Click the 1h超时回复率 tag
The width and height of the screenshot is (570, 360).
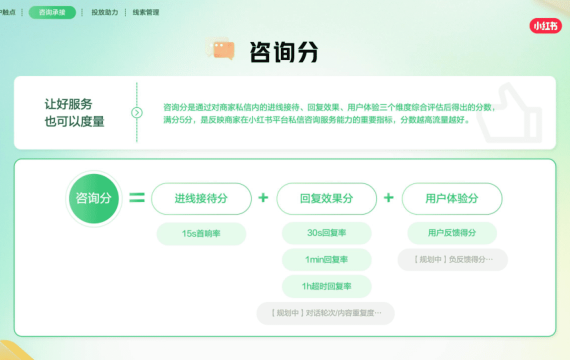click(x=326, y=287)
